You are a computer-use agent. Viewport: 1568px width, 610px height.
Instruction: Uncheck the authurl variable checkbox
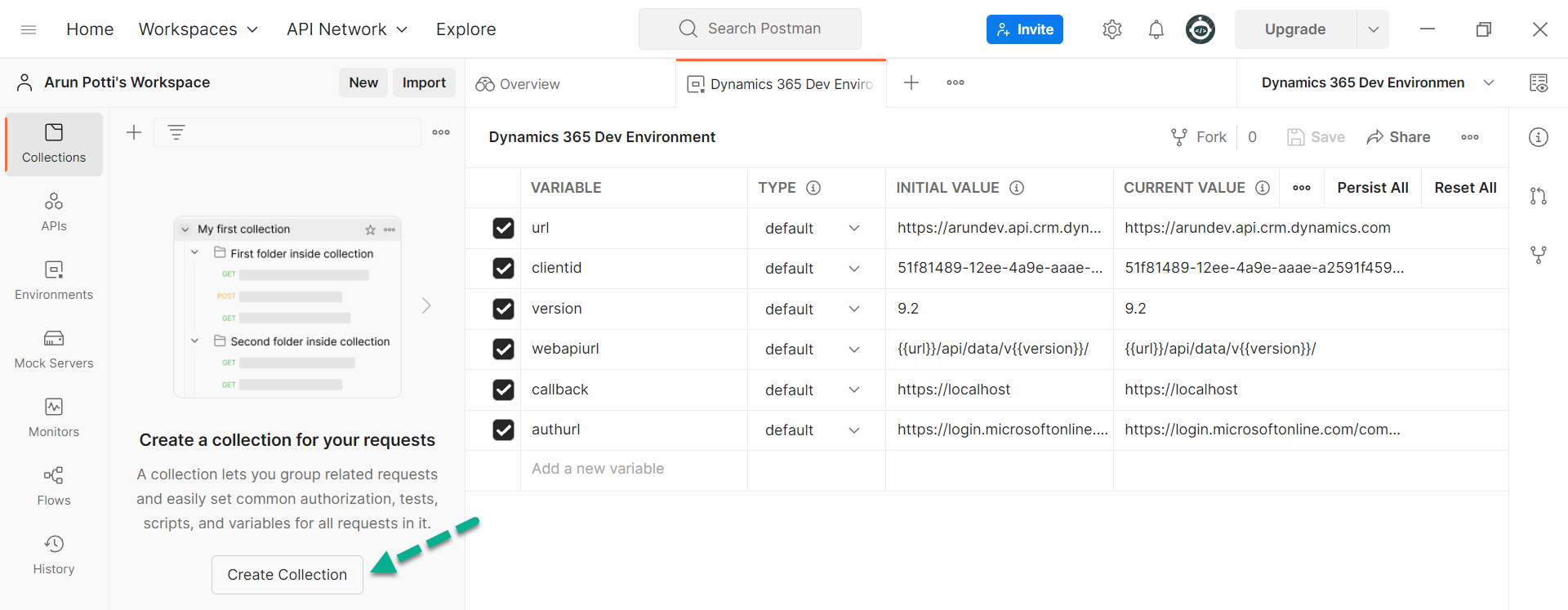[x=504, y=430]
